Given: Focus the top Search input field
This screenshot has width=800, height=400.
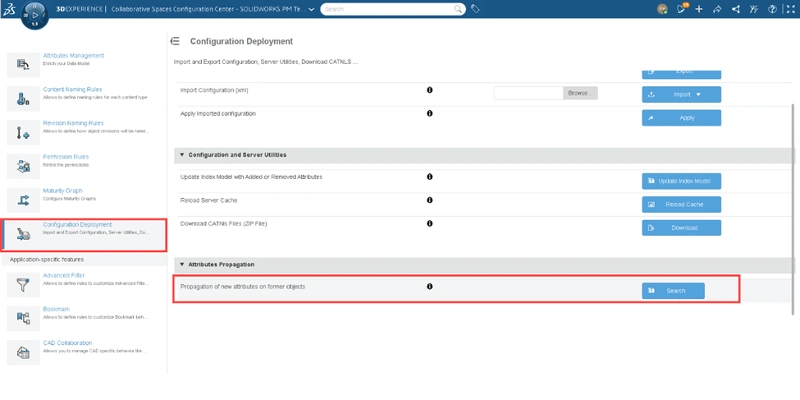Looking at the screenshot, I should 388,9.
